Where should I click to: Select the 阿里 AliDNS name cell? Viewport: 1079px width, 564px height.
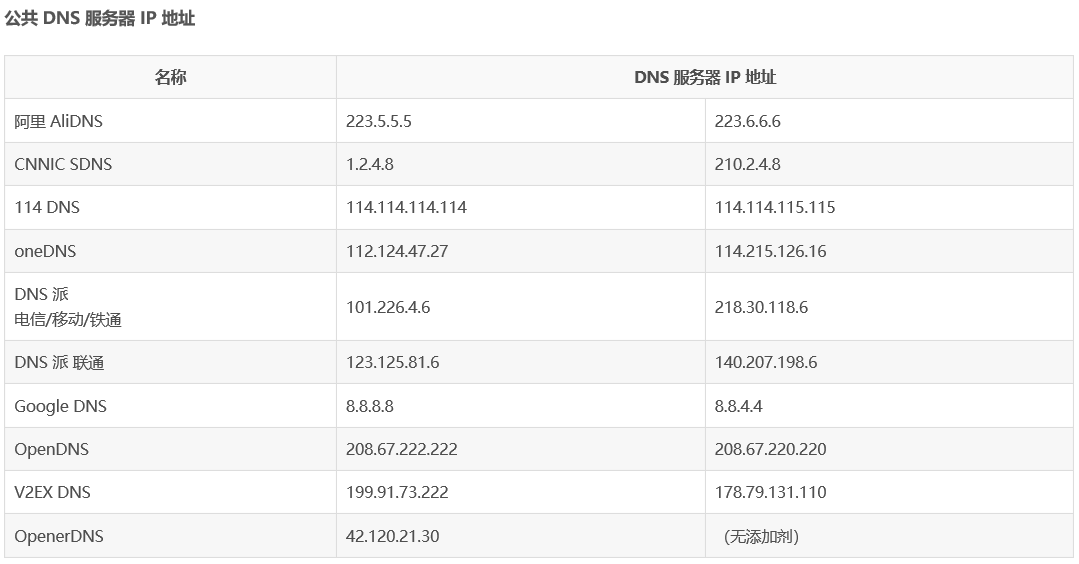(x=171, y=121)
